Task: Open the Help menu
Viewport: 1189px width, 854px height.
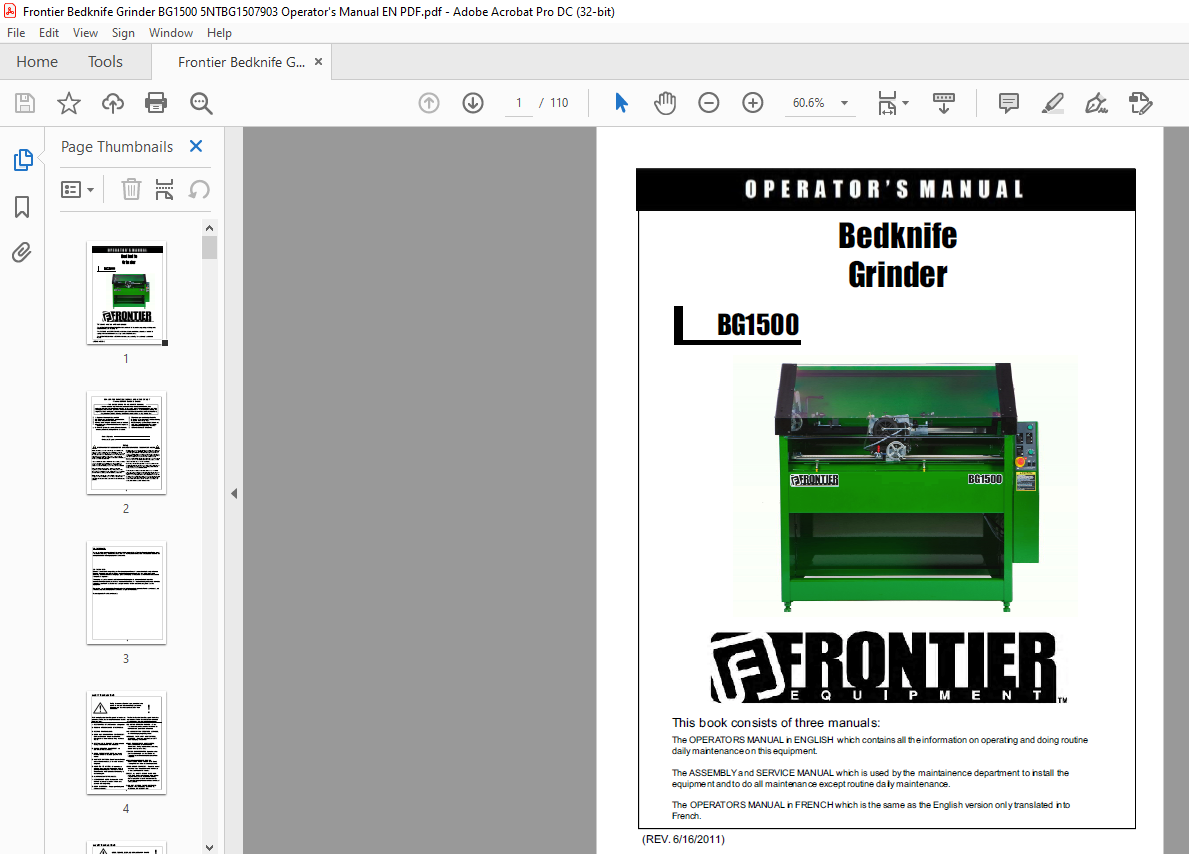Action: 219,33
